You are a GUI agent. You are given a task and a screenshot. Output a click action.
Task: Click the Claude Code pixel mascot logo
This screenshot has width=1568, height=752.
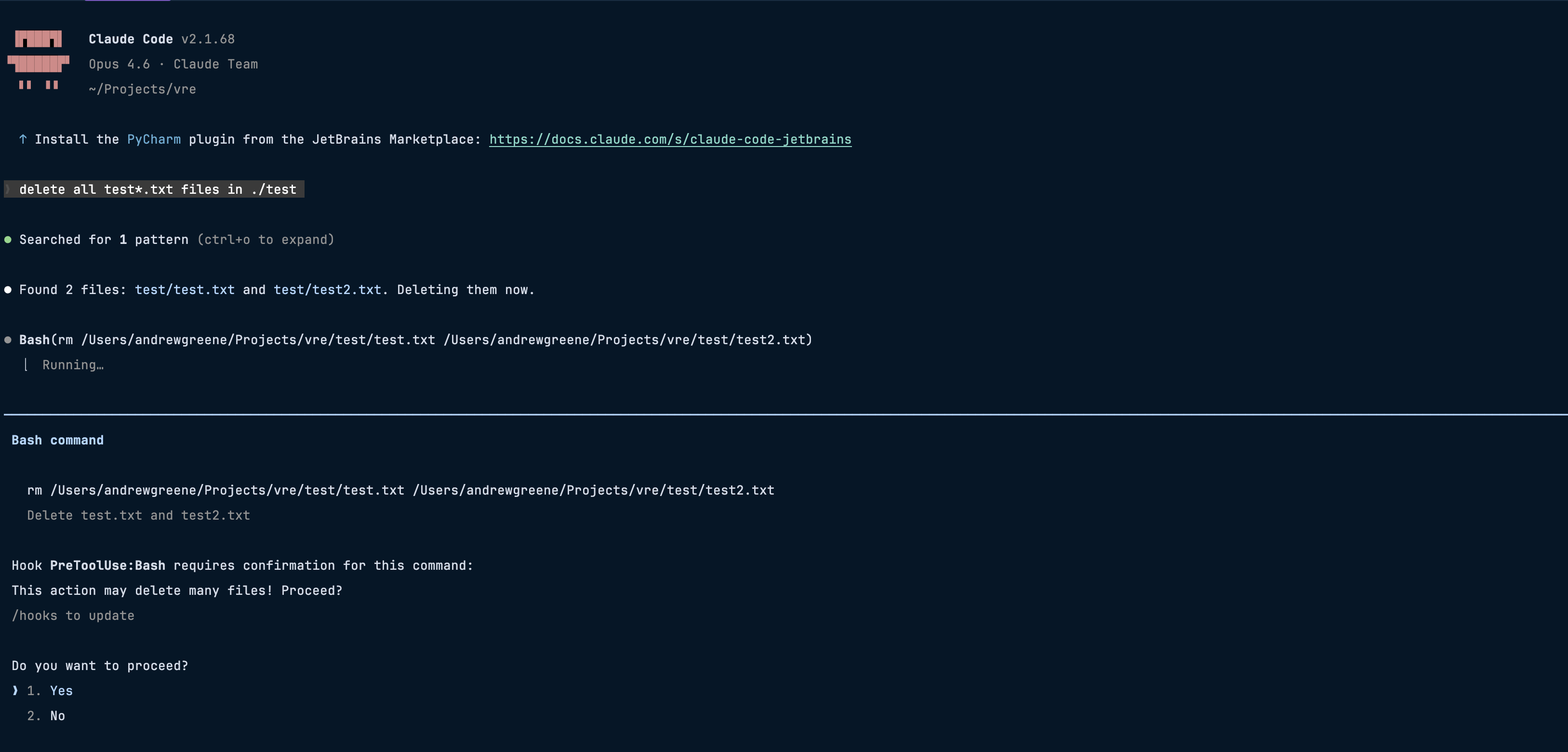(x=39, y=60)
